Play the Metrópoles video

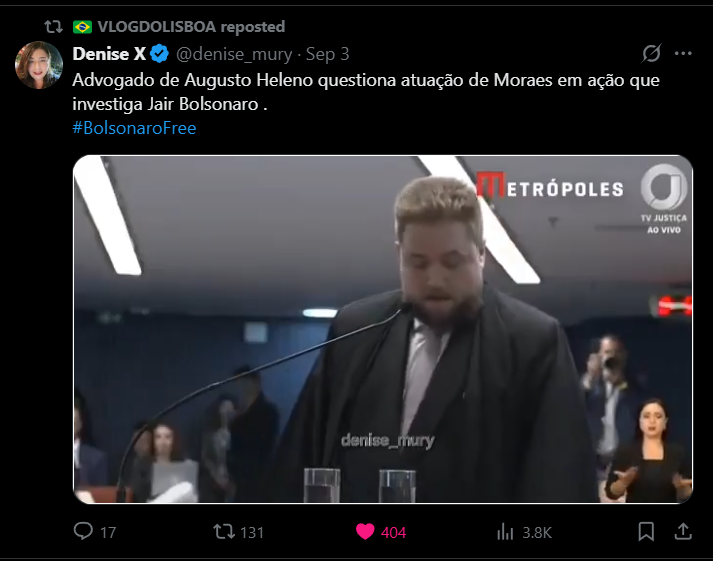[x=382, y=329]
